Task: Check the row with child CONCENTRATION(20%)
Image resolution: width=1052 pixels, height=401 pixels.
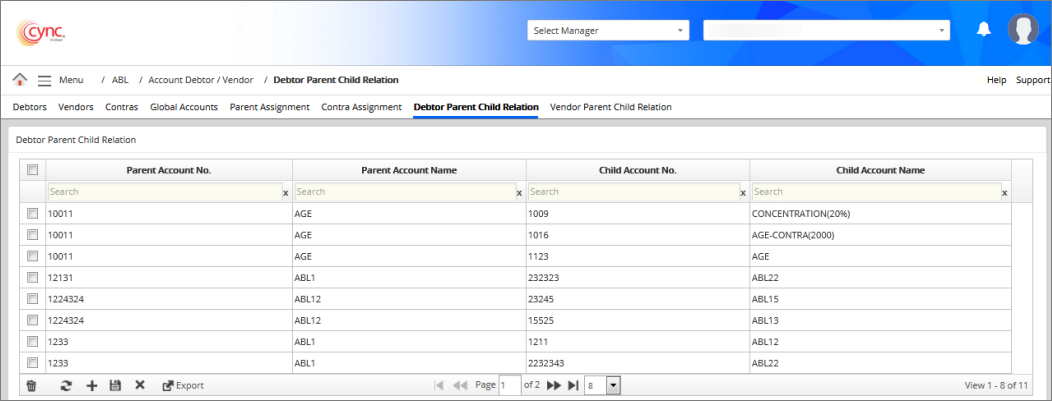Action: (x=32, y=213)
